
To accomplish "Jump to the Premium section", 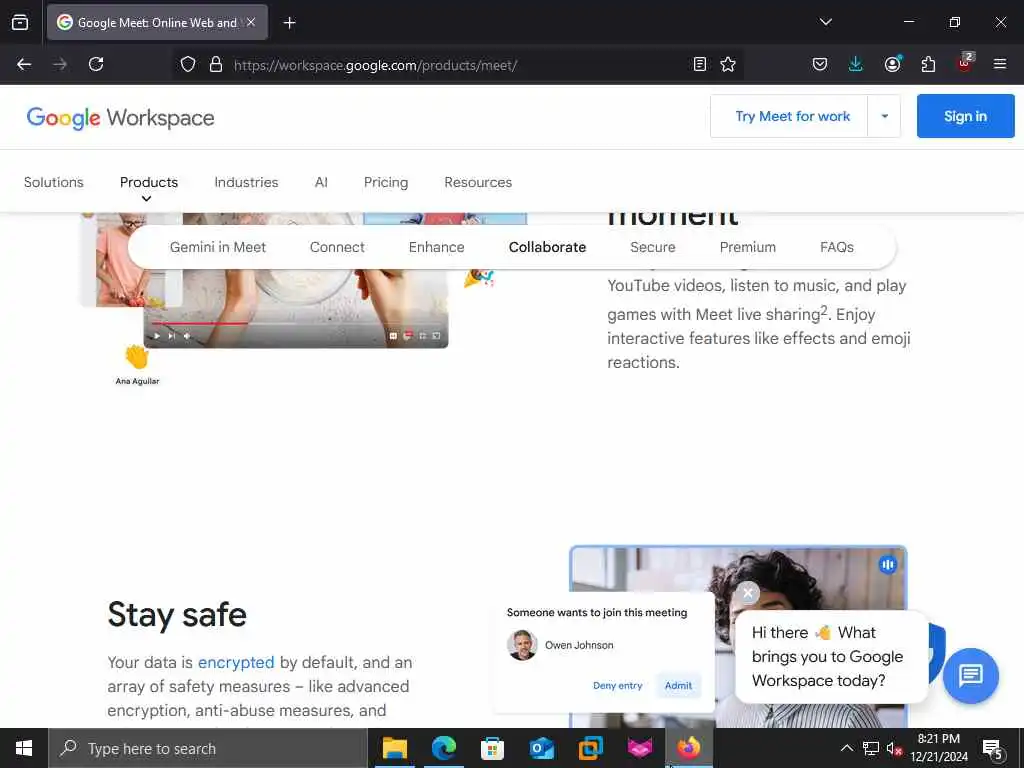I will (x=748, y=248).
